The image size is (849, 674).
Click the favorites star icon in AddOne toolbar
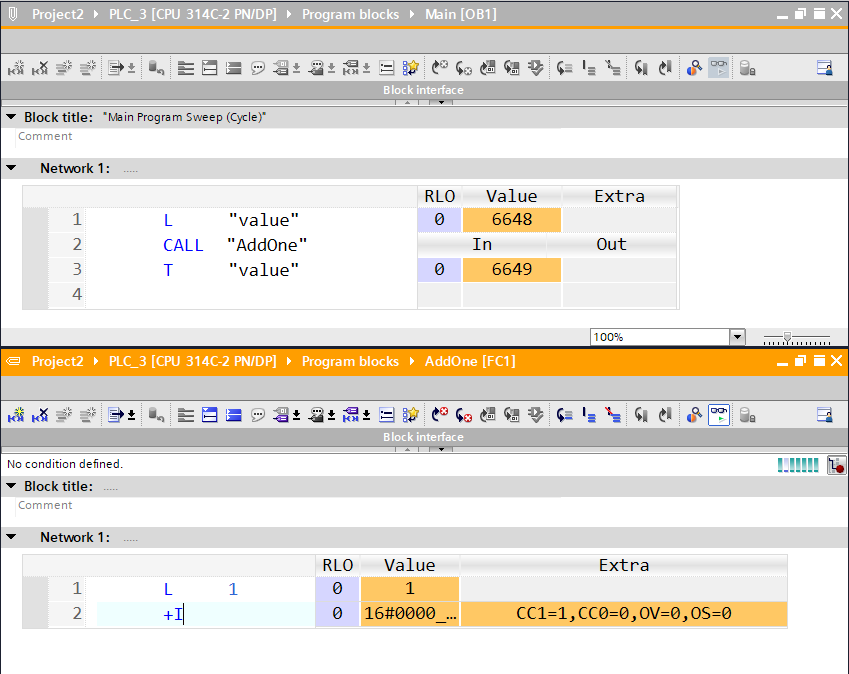[x=410, y=415]
